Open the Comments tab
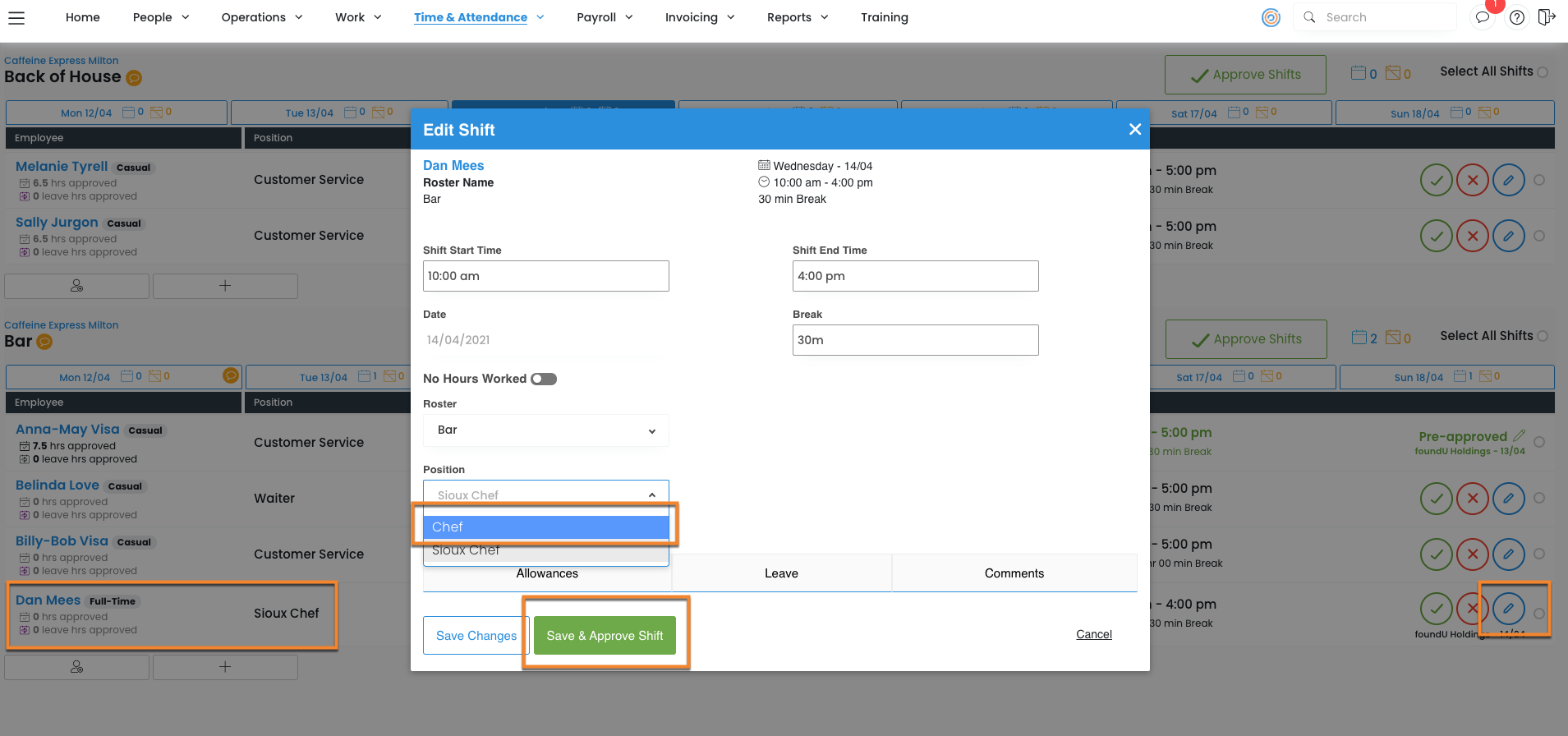 pos(1014,573)
